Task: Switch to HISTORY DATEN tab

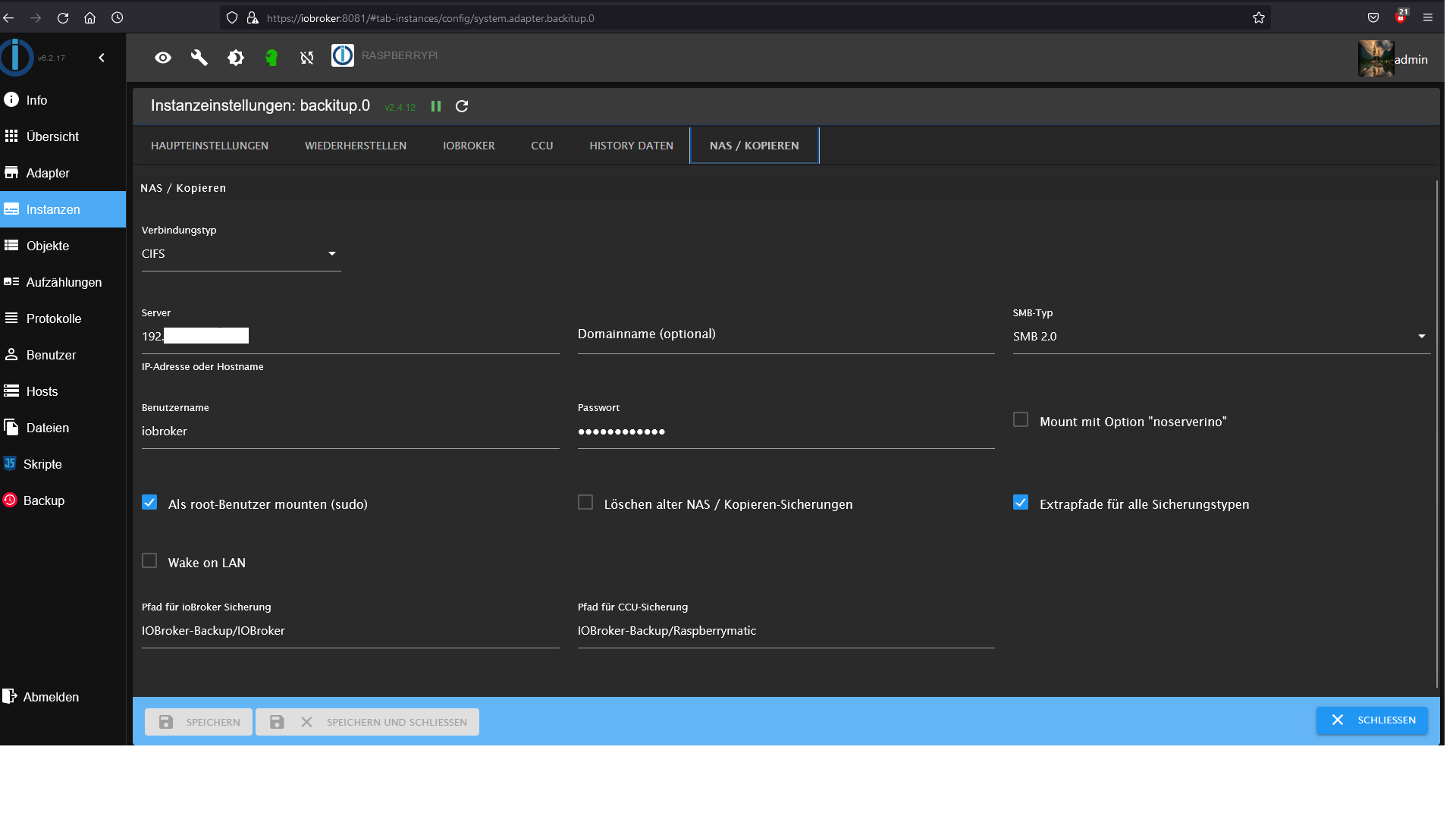Action: pos(631,146)
